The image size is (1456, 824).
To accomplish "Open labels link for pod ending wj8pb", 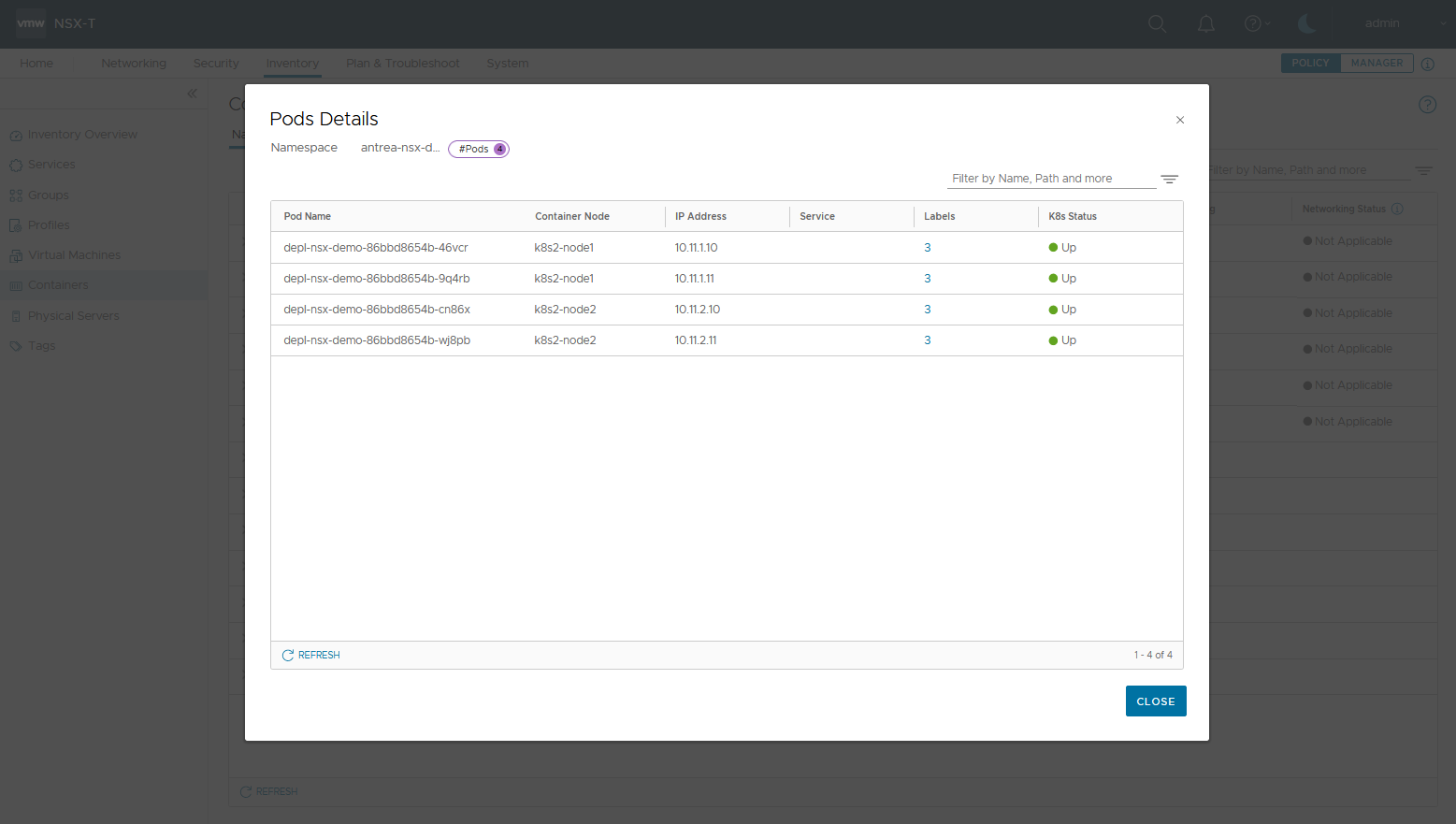I will (x=928, y=340).
